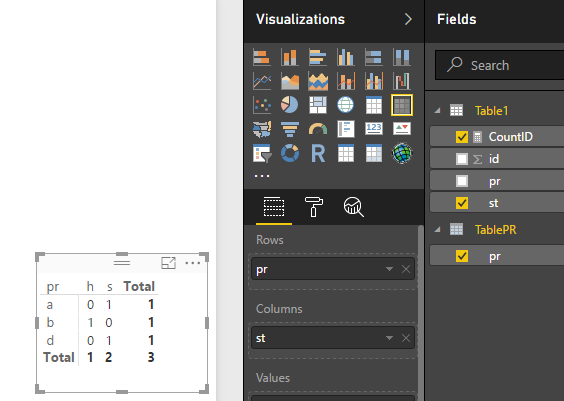Select the stacked column chart visualization

click(x=290, y=58)
